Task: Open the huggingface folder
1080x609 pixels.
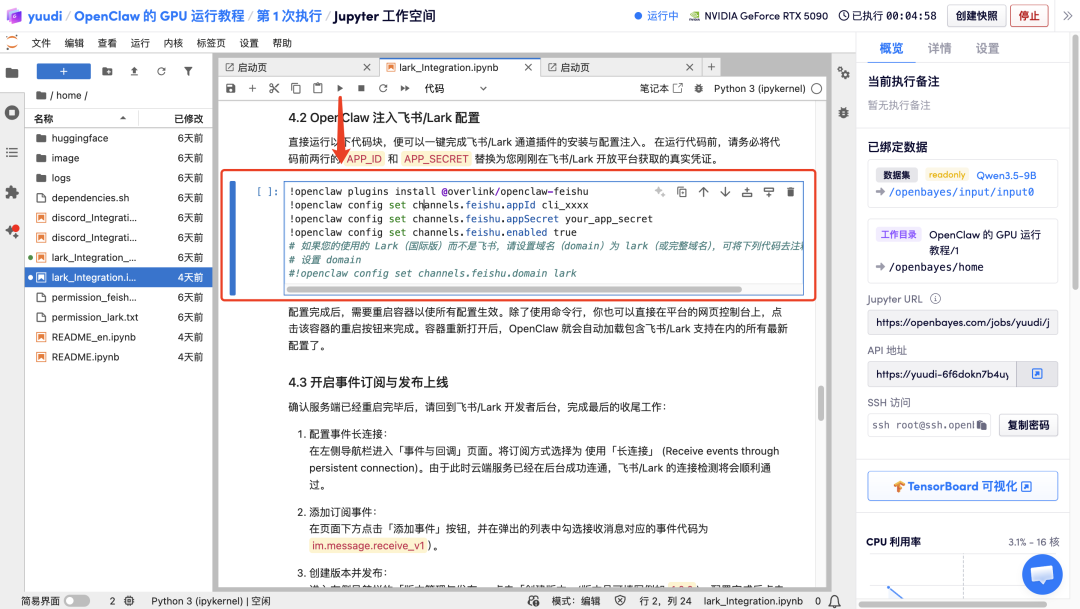Action: click(119, 138)
